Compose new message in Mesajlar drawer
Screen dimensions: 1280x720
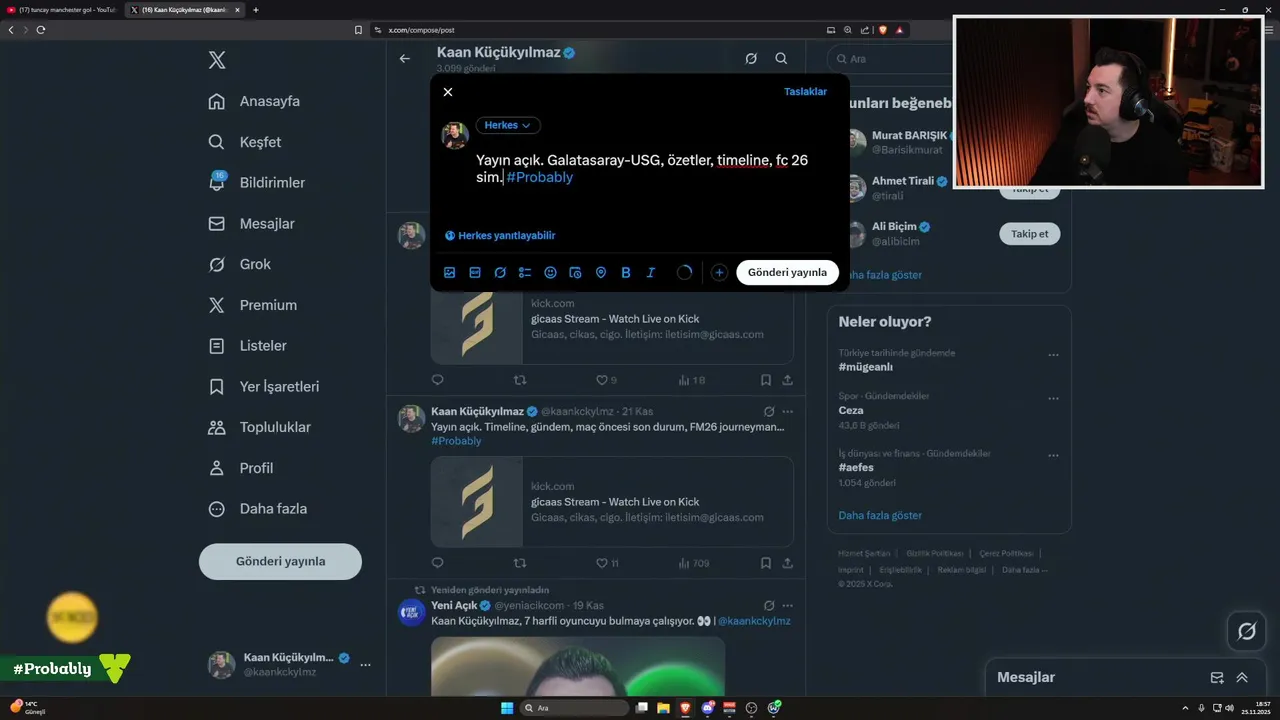pos(1217,677)
